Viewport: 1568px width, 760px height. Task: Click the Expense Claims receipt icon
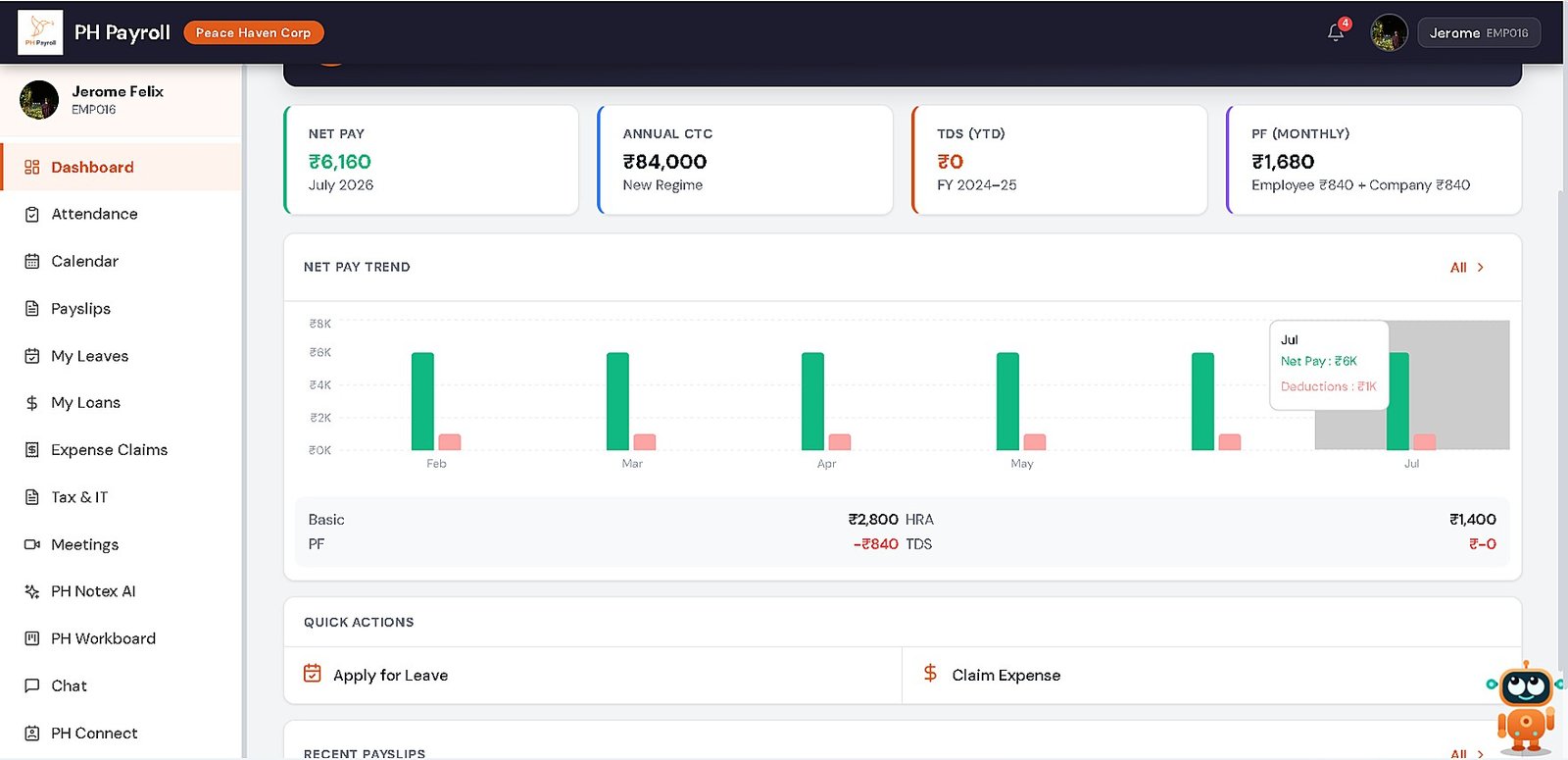click(x=32, y=449)
